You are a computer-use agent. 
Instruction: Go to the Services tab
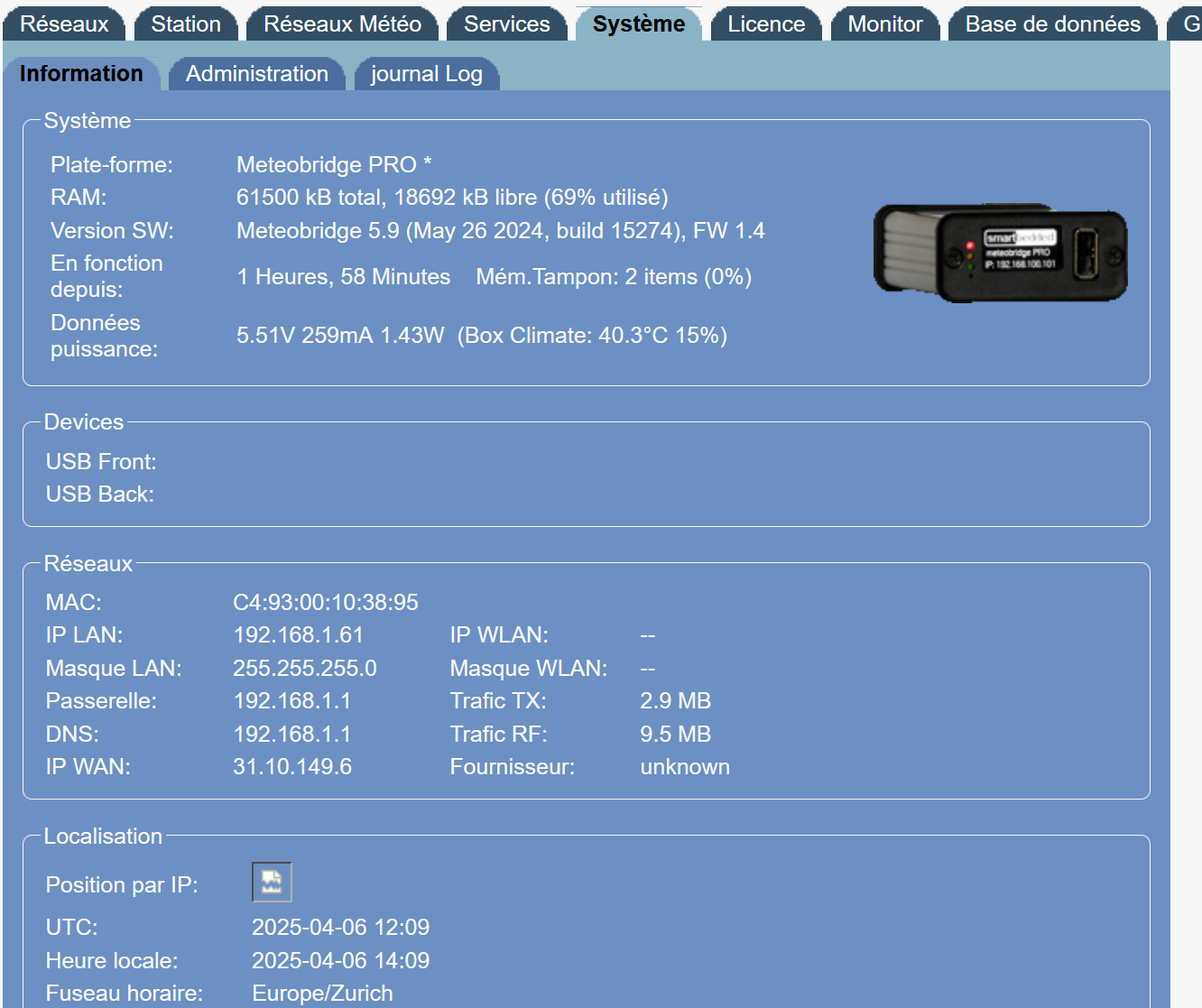click(507, 24)
